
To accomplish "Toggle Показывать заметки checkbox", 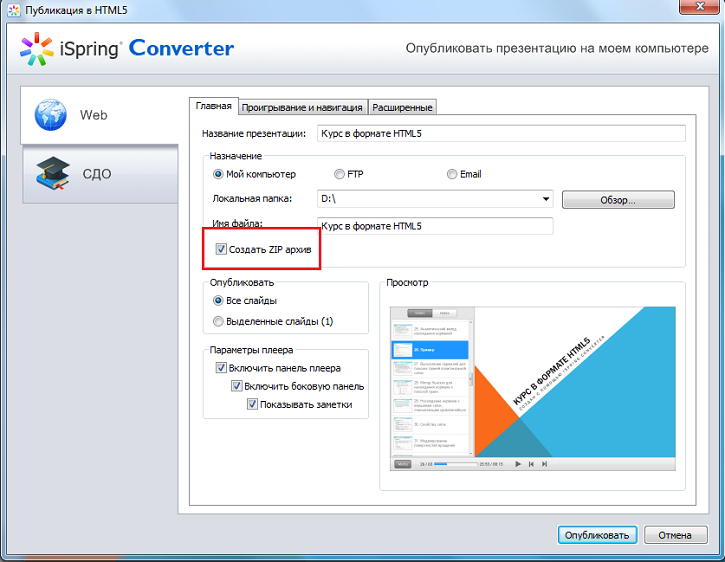I will pos(252,404).
